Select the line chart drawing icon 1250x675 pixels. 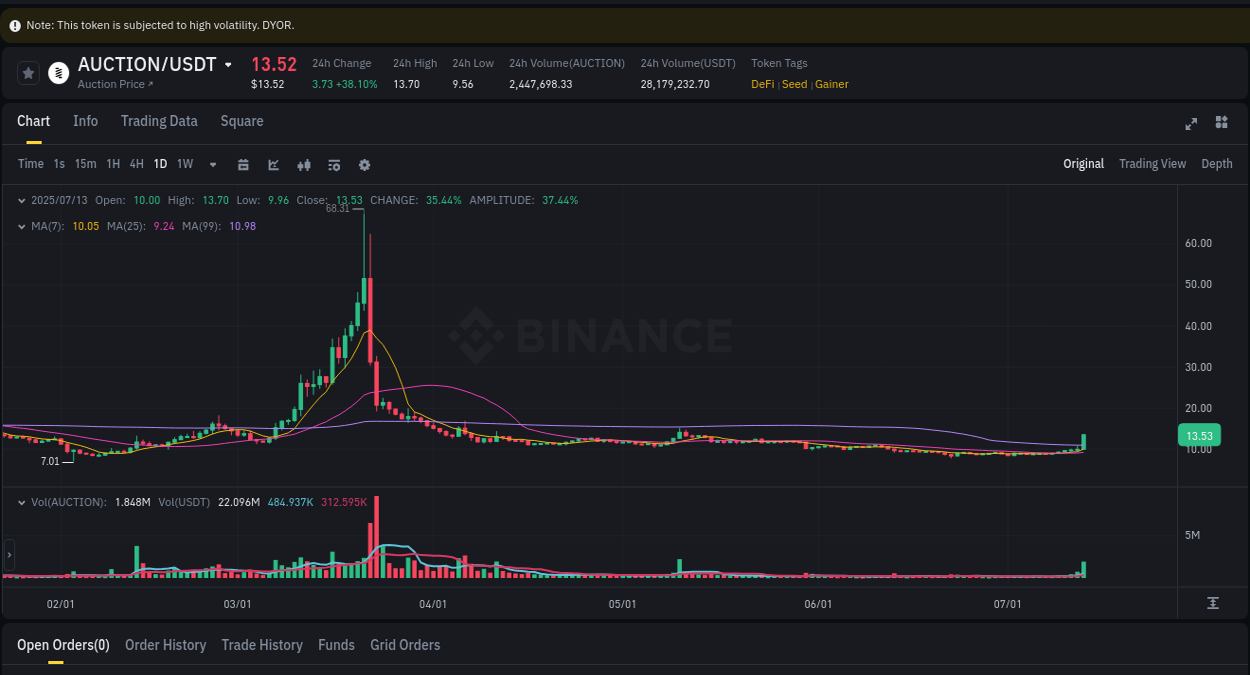(x=273, y=164)
